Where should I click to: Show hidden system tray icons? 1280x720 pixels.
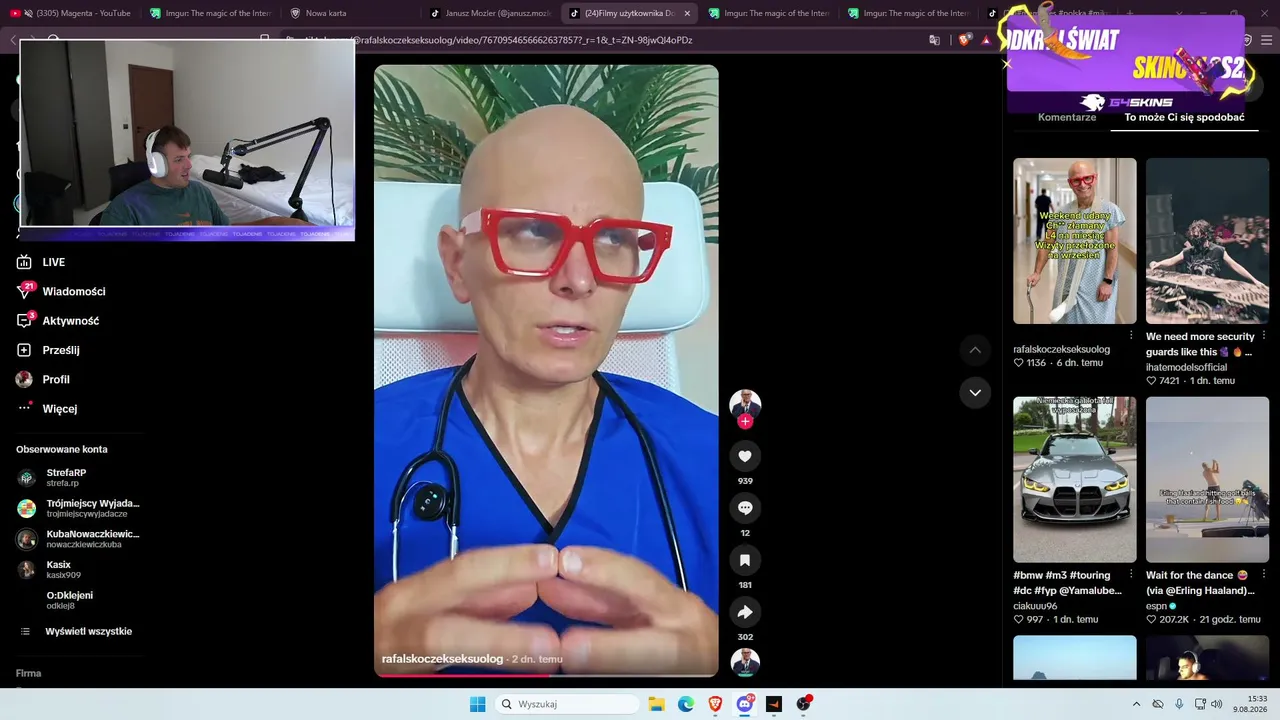click(1136, 704)
